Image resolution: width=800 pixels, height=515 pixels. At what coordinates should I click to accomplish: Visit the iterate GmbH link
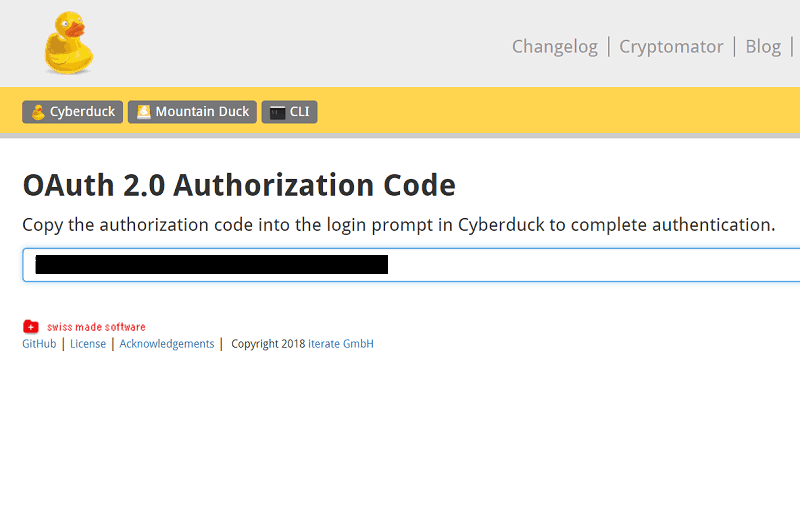point(341,344)
